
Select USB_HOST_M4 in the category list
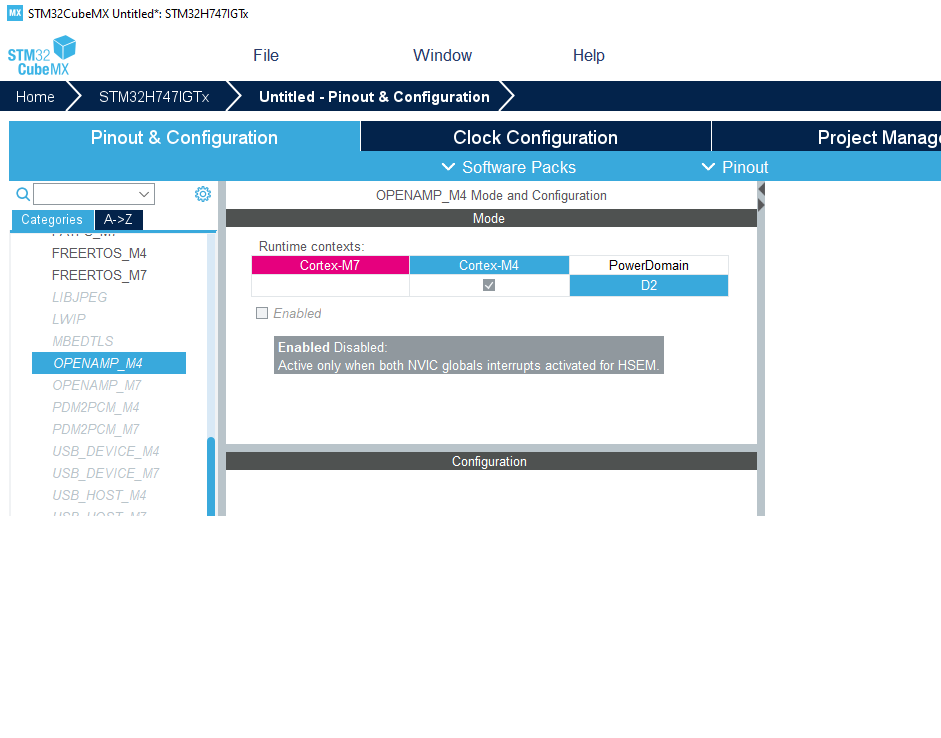pyautogui.click(x=100, y=496)
